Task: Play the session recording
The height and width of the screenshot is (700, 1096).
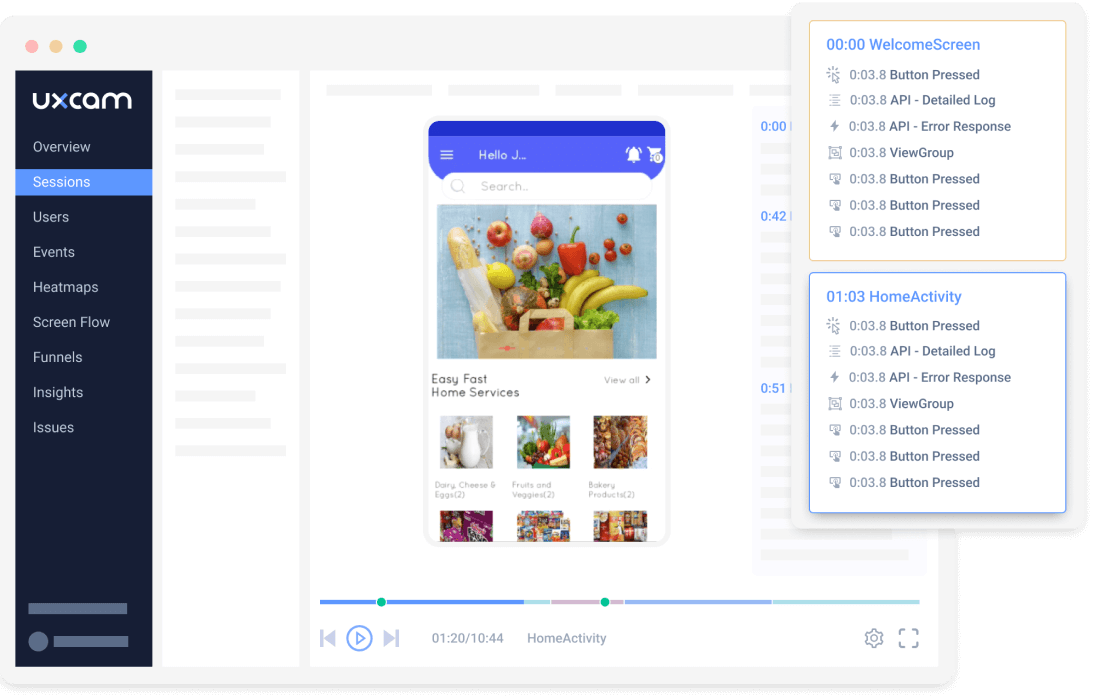Action: 359,638
